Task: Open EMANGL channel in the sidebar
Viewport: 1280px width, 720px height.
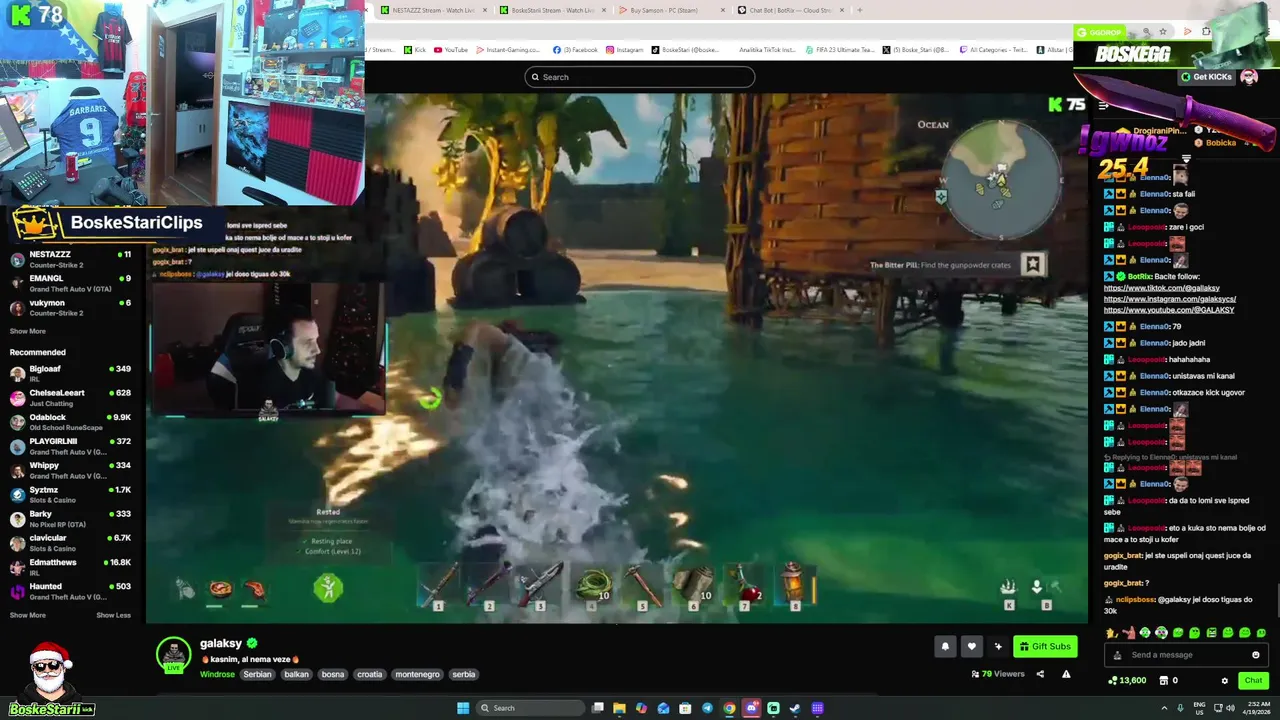Action: [x=70, y=283]
